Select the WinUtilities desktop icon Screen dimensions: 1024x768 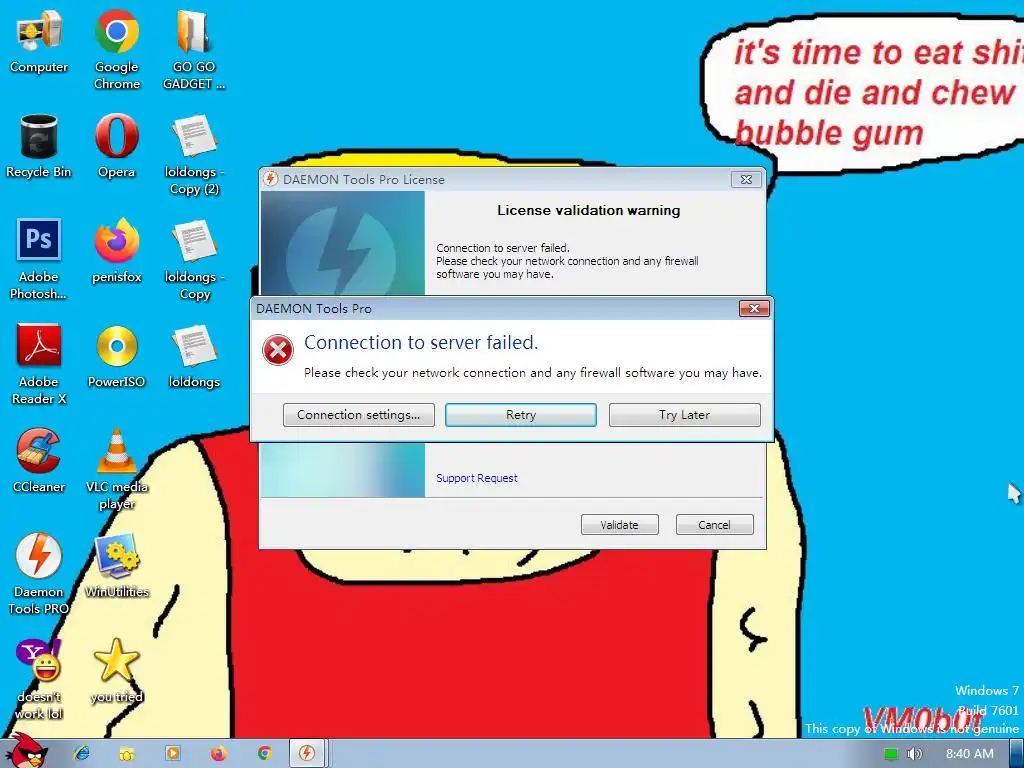coord(116,566)
